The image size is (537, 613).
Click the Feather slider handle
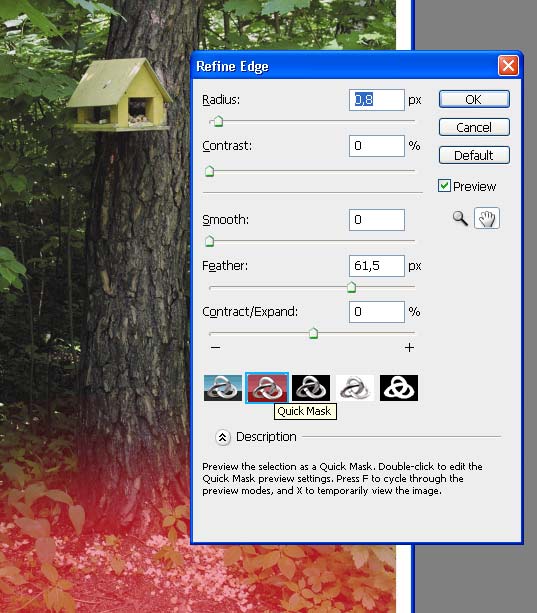pos(351,287)
